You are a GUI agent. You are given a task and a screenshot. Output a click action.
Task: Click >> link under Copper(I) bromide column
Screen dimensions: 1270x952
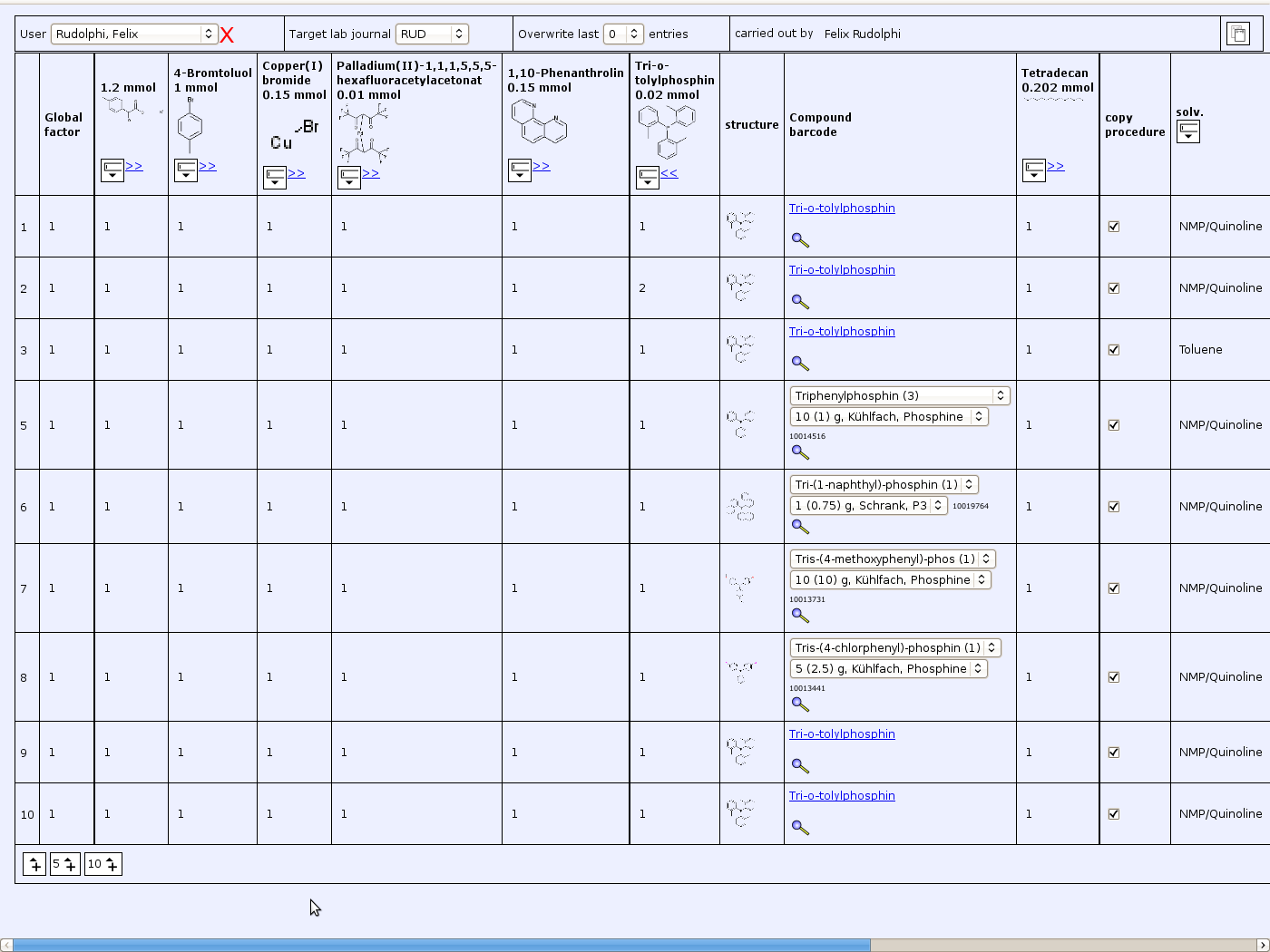point(297,173)
